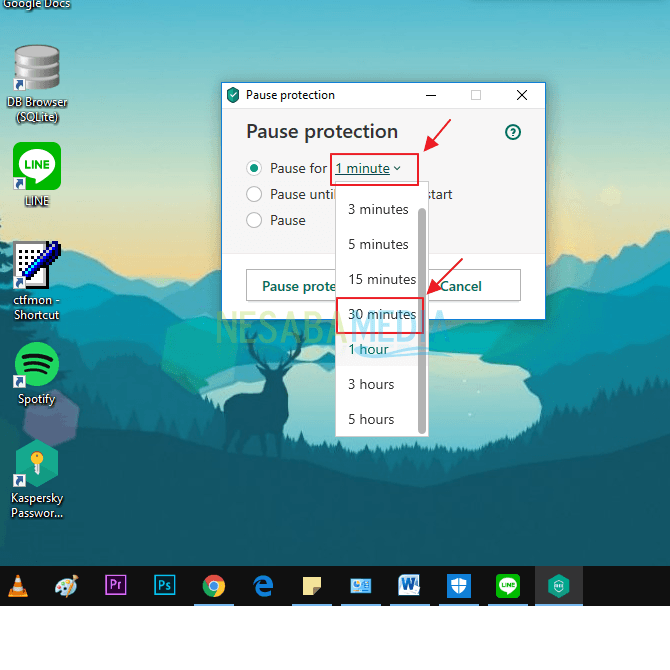This screenshot has height=670, width=670.
Task: Pick '5 minutes' in the duration list
Action: point(378,244)
